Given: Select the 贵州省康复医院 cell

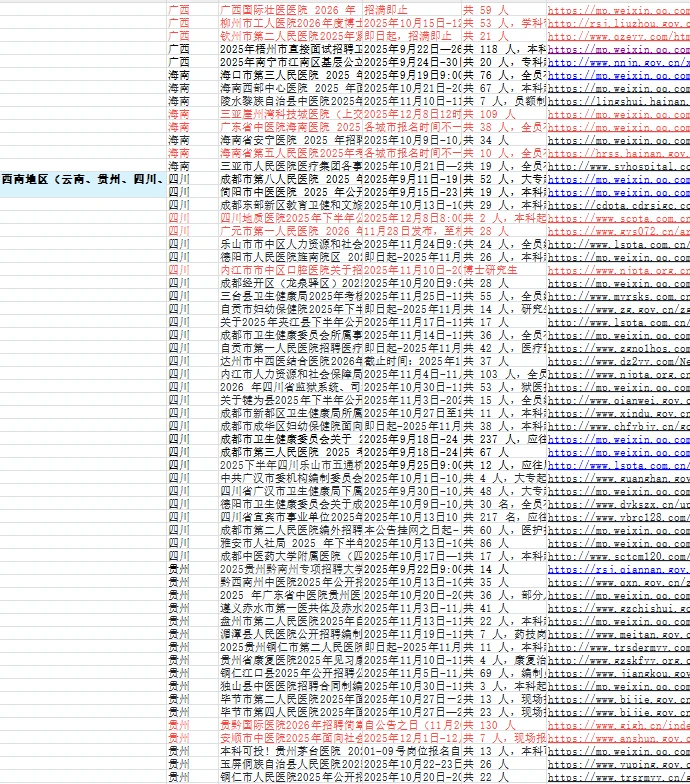Looking at the screenshot, I should (x=291, y=660).
